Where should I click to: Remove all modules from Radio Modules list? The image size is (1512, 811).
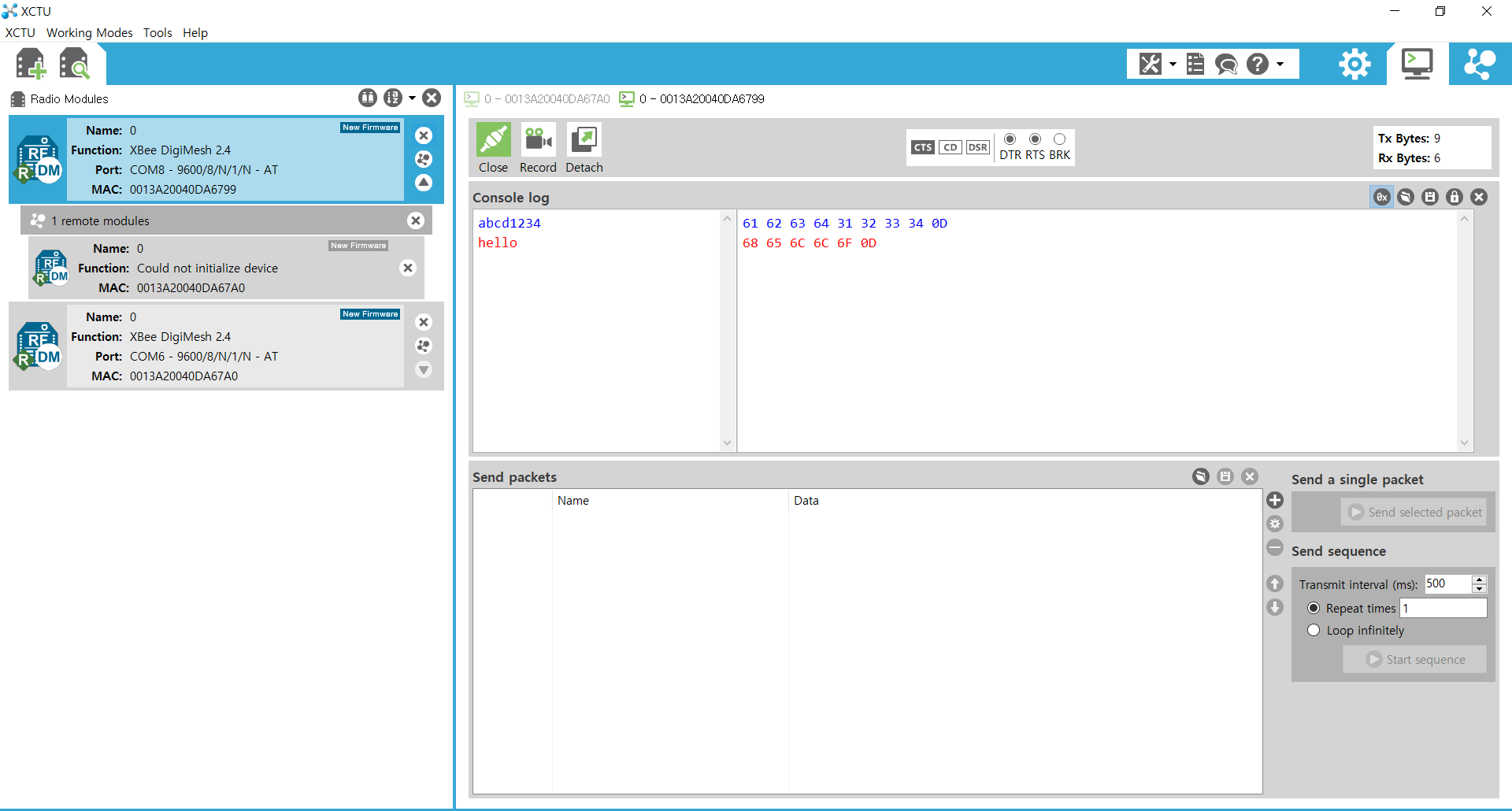click(432, 98)
